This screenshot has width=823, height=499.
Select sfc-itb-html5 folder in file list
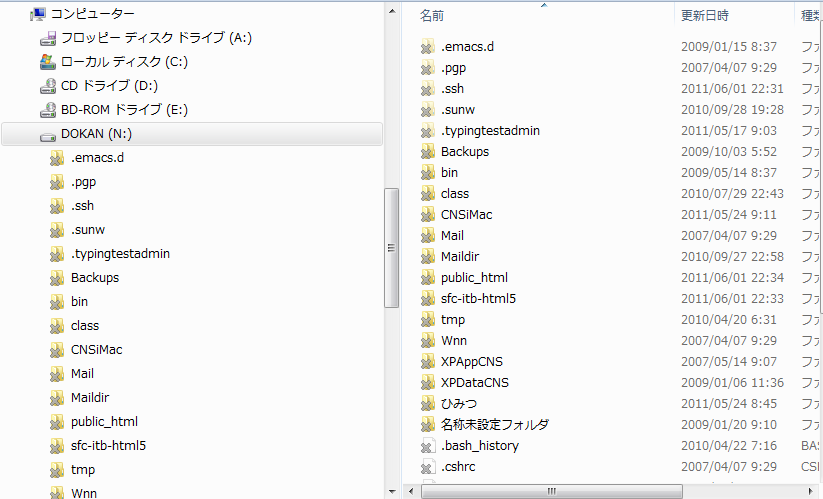[x=478, y=299]
